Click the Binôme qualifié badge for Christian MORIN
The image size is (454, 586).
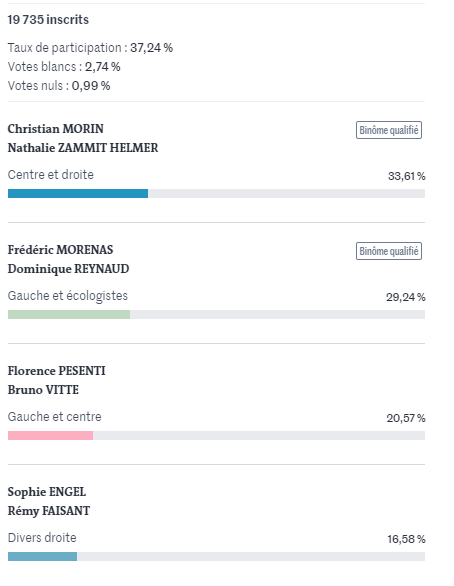click(x=389, y=130)
